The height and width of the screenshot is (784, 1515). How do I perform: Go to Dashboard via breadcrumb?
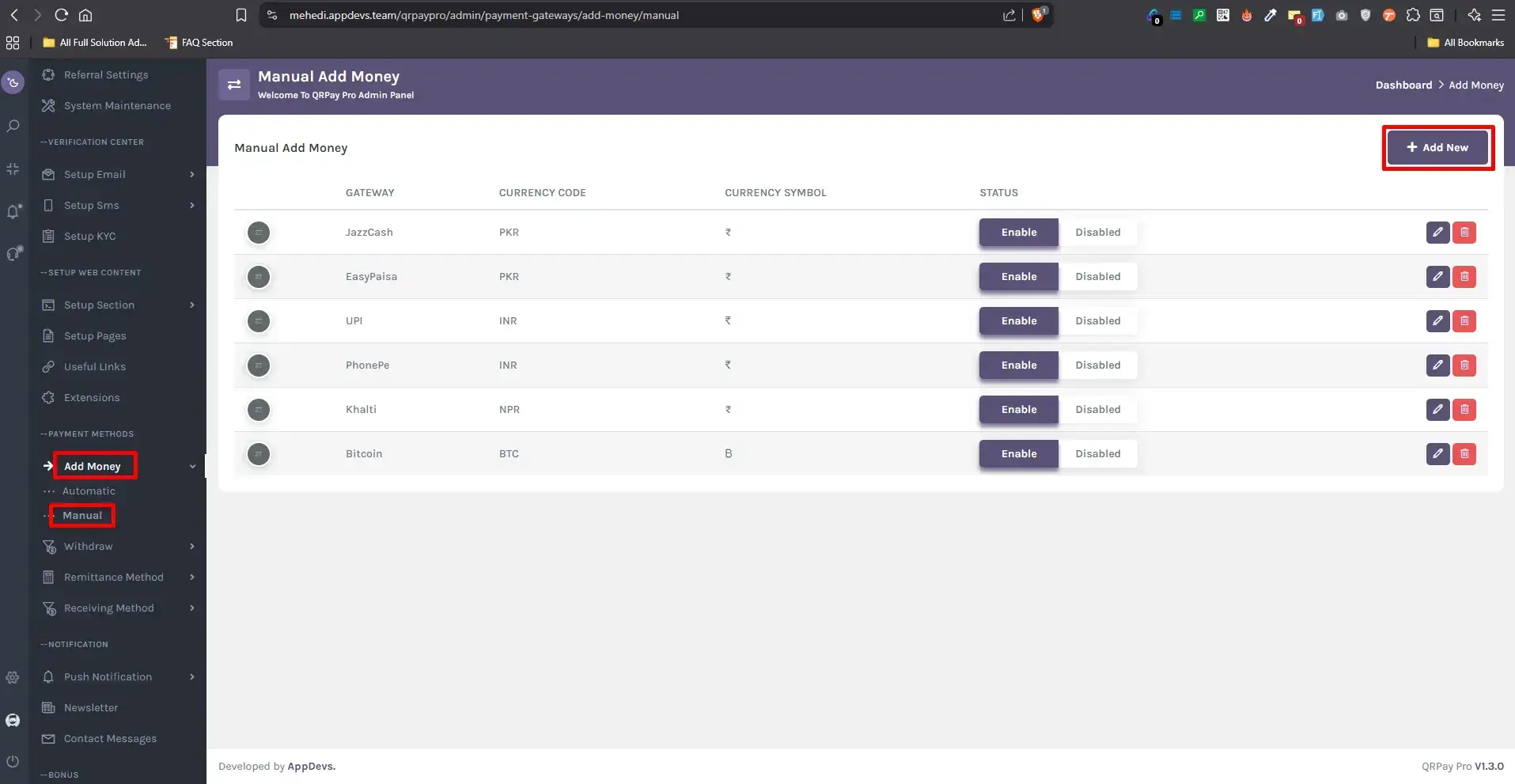click(1403, 85)
